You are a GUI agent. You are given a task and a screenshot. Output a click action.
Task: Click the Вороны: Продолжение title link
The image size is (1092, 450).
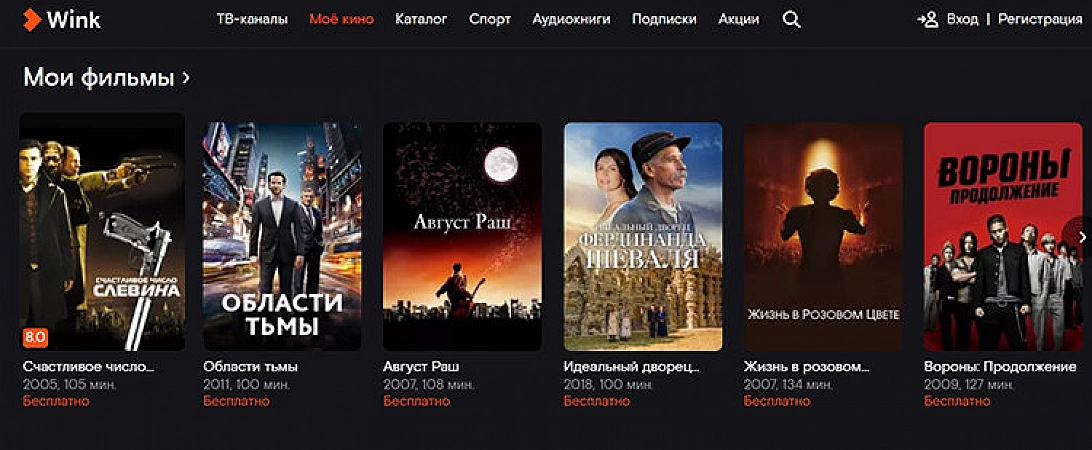pos(1000,366)
